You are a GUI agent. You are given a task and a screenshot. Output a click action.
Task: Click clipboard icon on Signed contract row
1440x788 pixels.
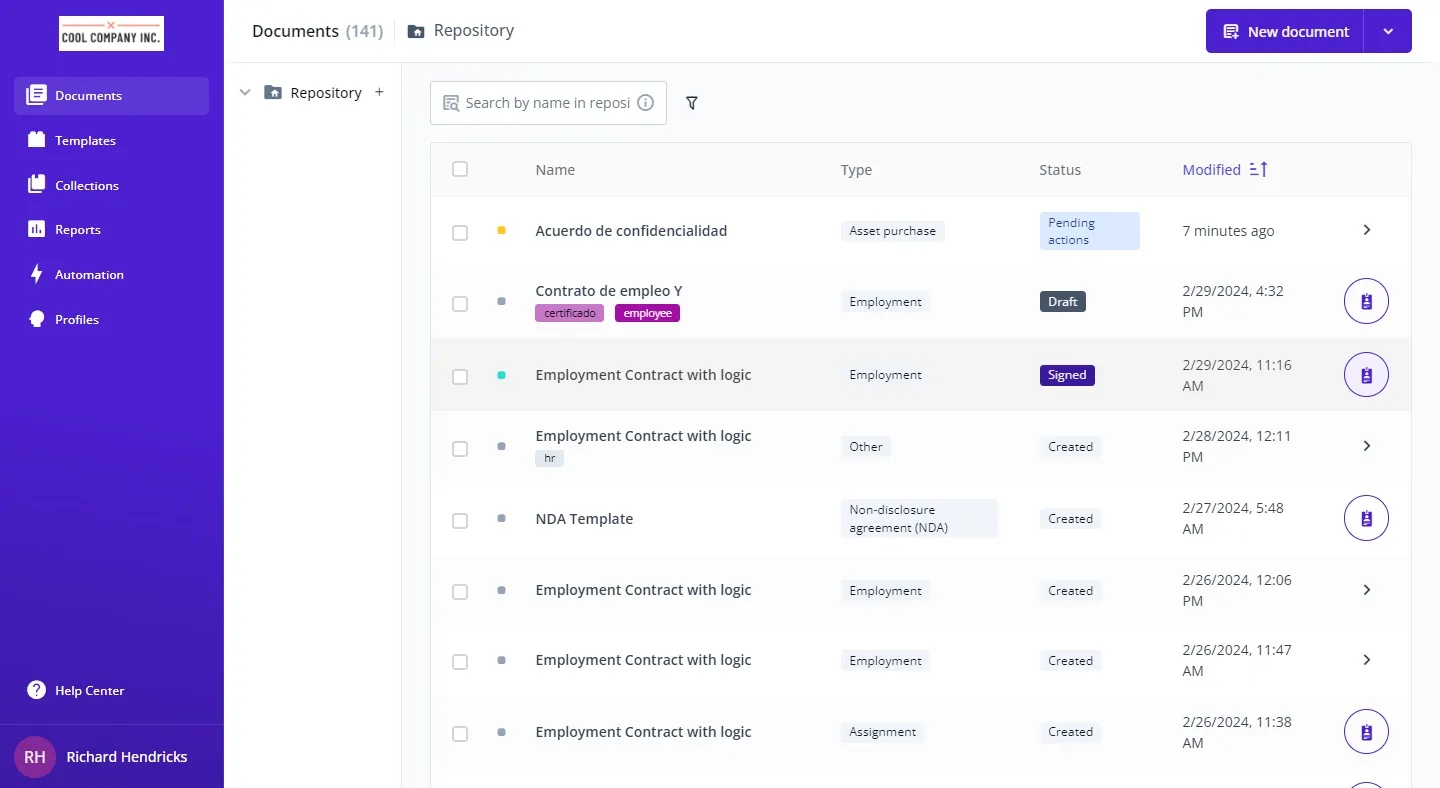coord(1366,375)
